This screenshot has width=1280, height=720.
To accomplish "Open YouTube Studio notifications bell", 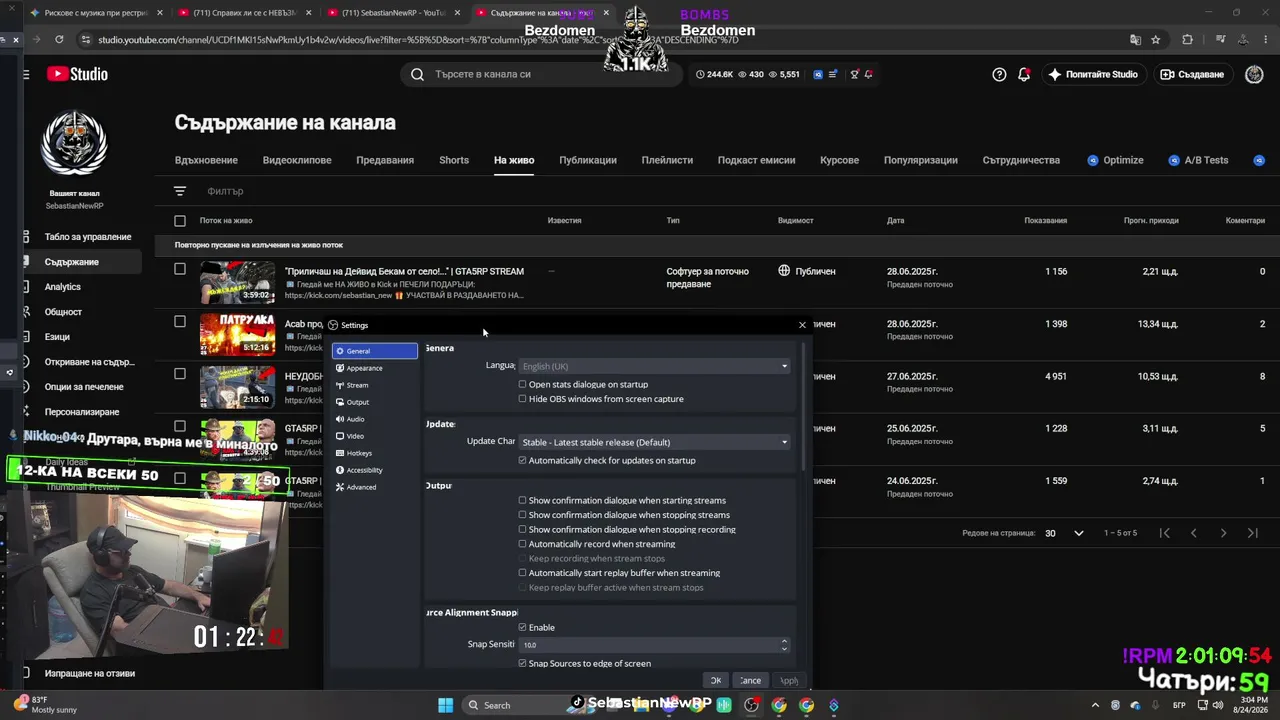I will 1024,74.
